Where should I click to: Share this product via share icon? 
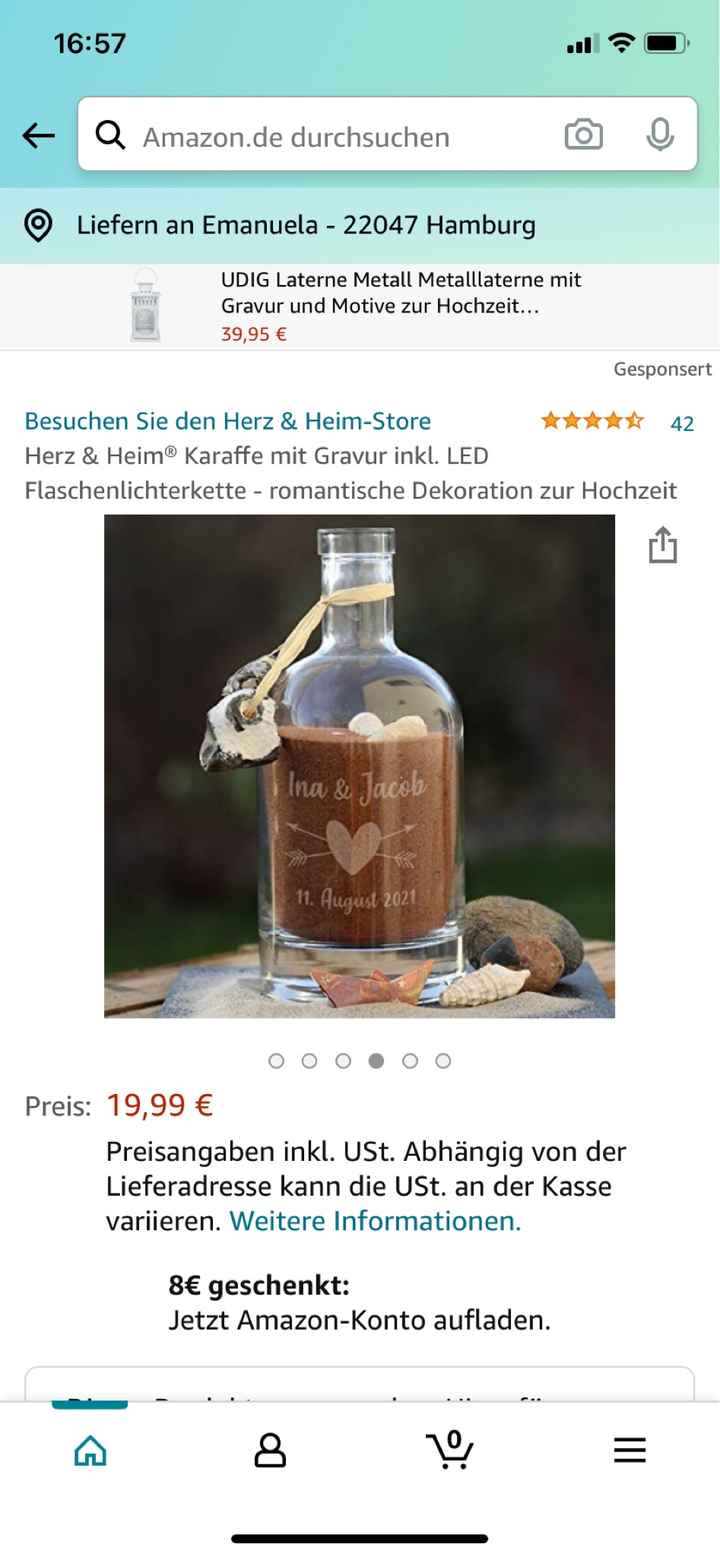663,545
